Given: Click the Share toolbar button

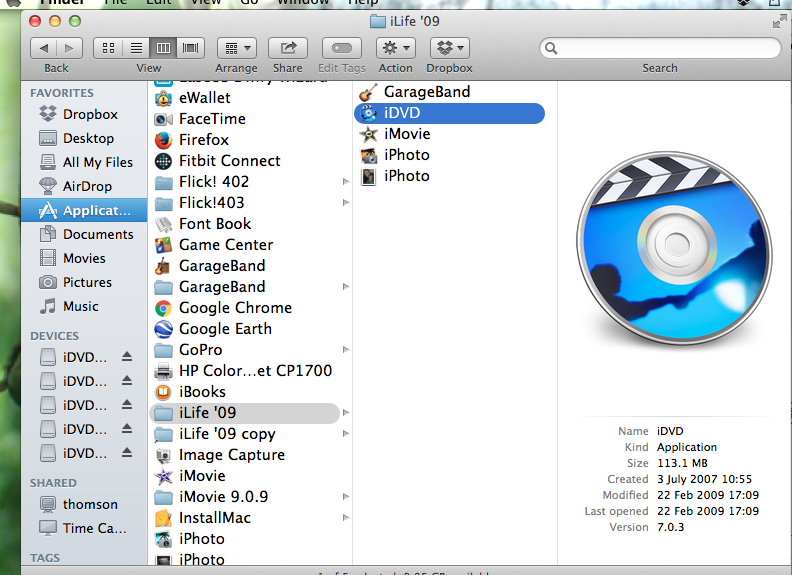Looking at the screenshot, I should (288, 48).
